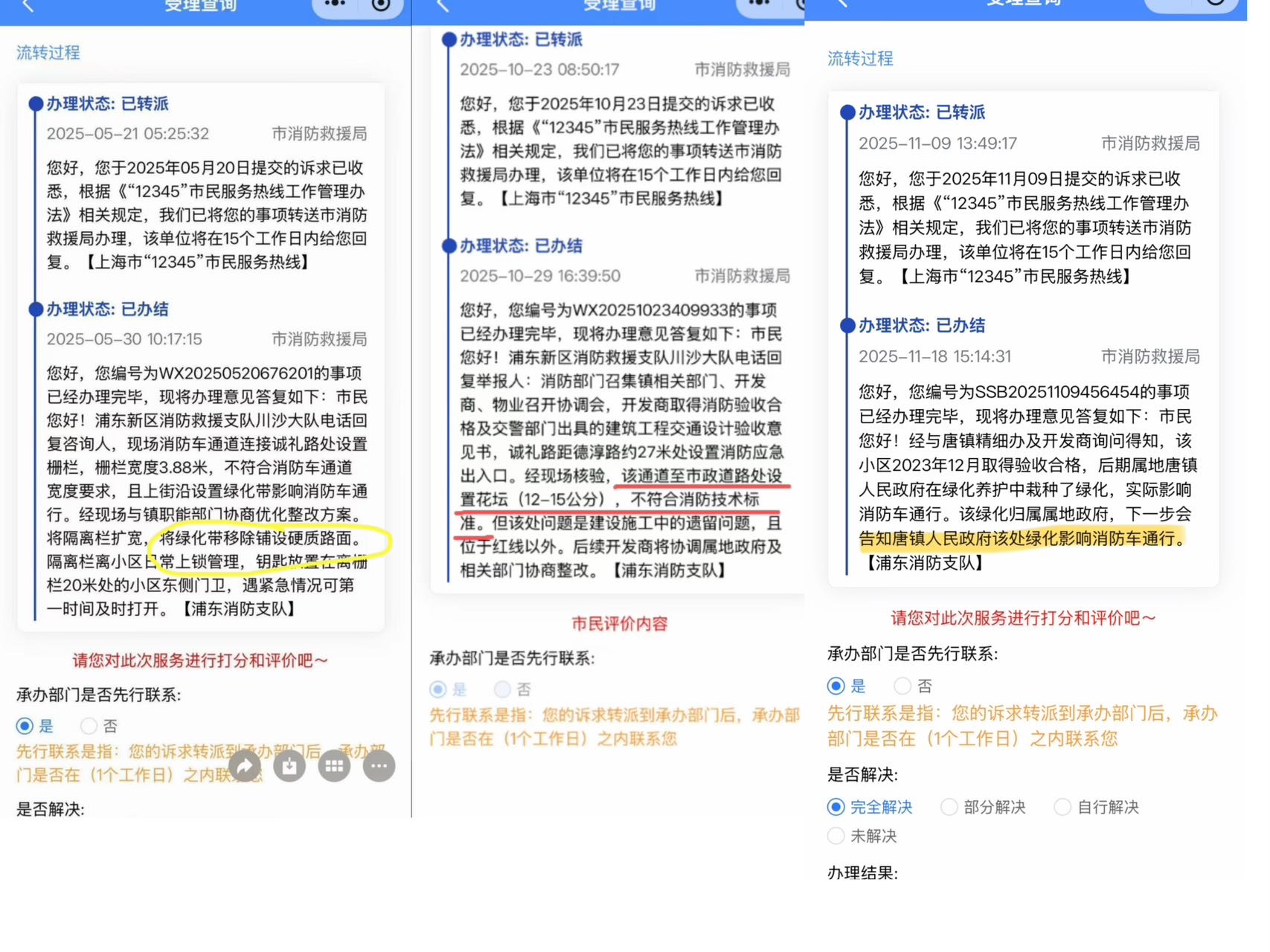Tap circular close target icon in left header

381,5
